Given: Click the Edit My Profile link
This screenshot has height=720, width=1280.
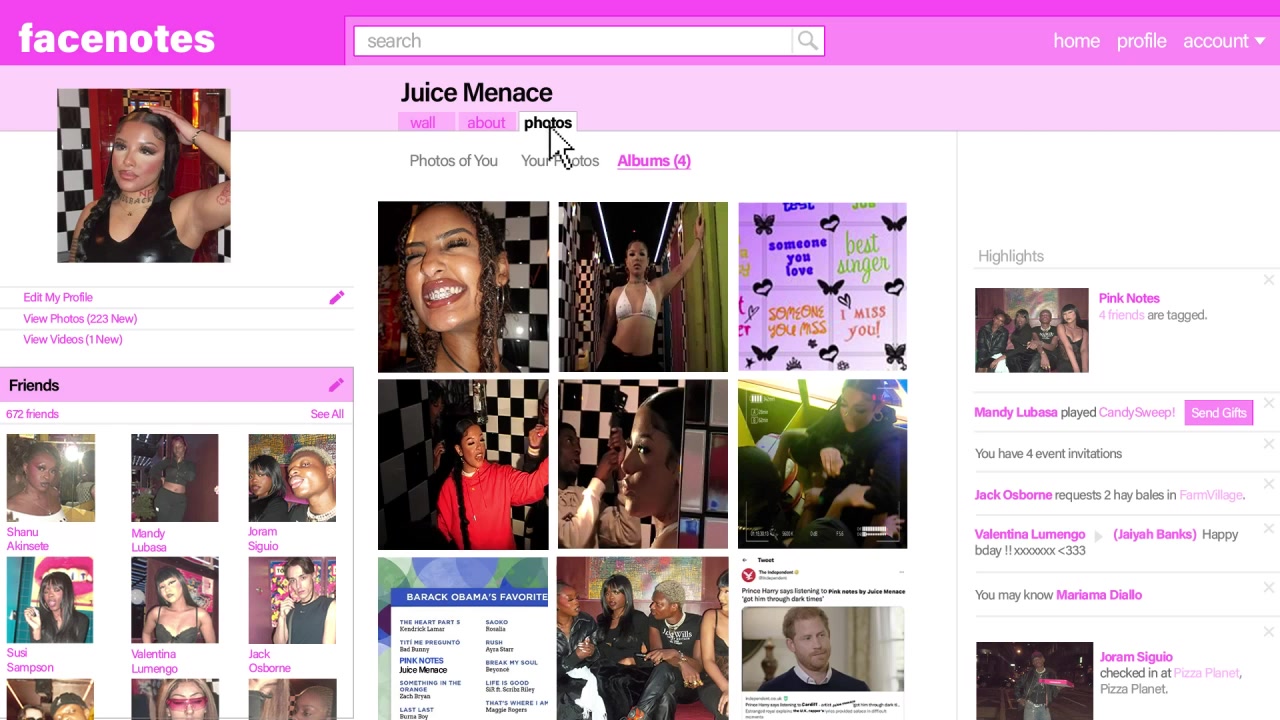Looking at the screenshot, I should [58, 297].
